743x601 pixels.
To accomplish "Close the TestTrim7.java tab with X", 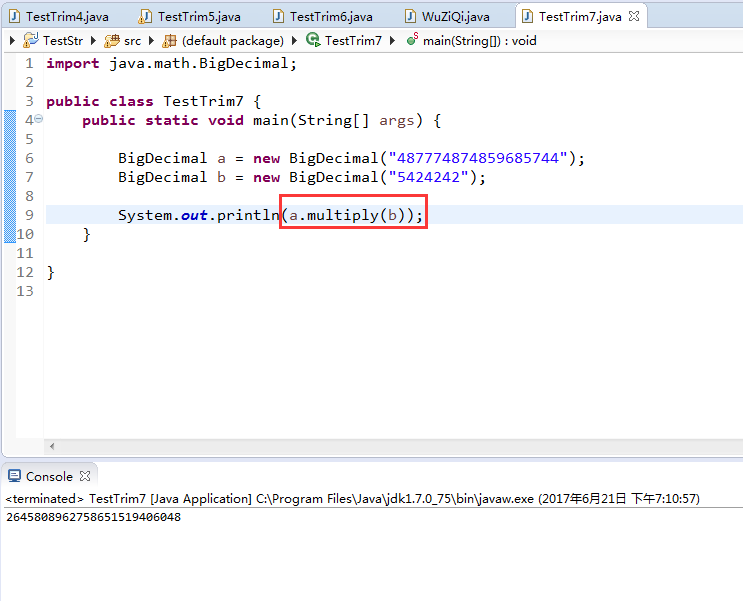I will (634, 16).
